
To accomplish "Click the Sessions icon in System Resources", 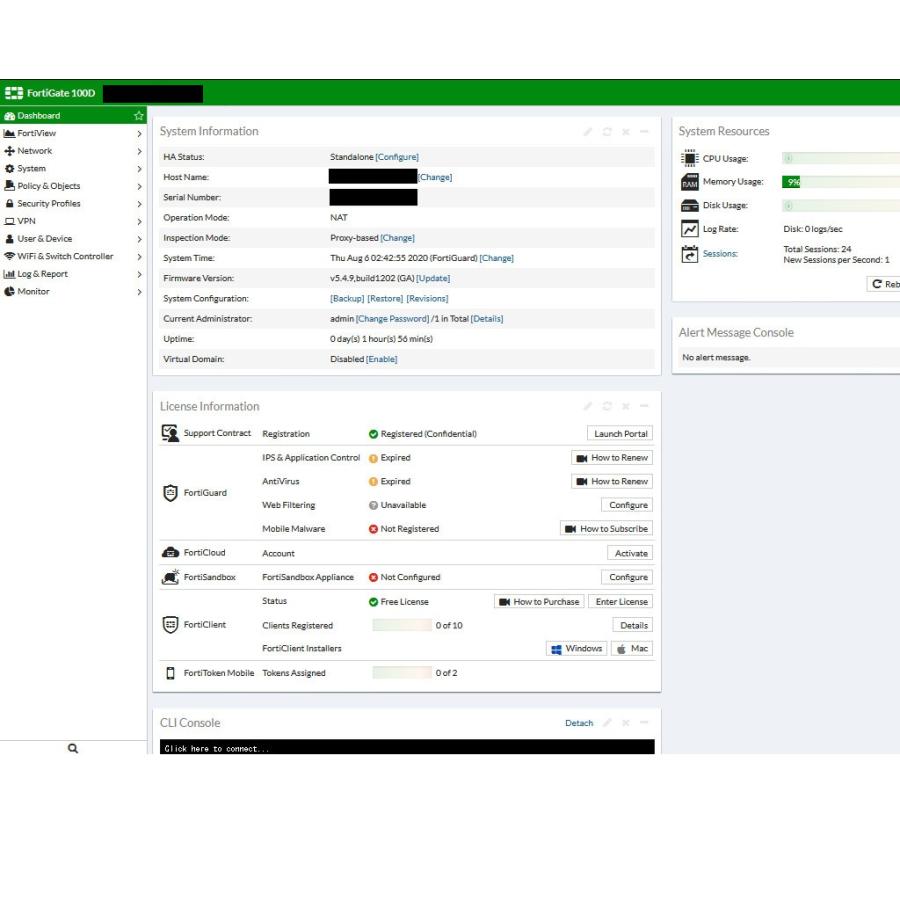I will pyautogui.click(x=689, y=254).
